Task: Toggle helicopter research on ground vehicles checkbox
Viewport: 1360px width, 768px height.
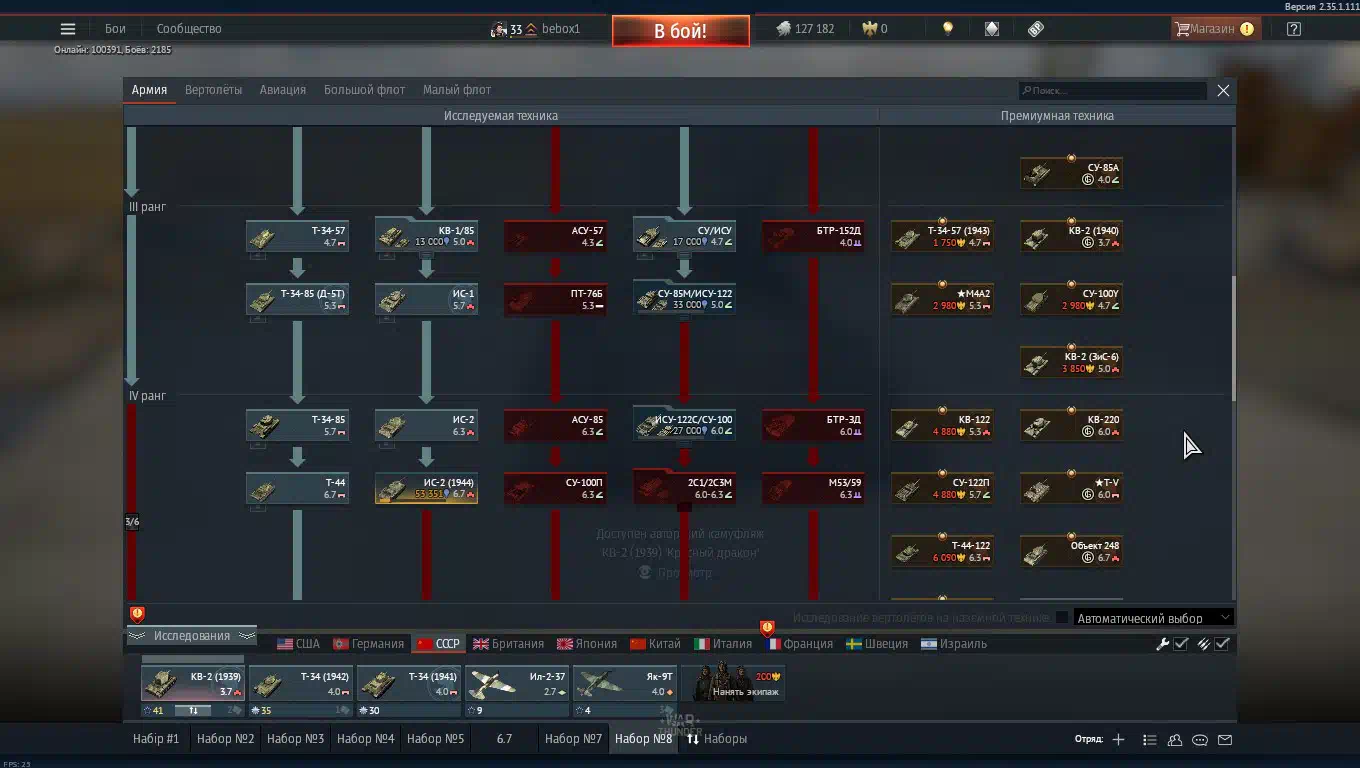Action: [1062, 618]
